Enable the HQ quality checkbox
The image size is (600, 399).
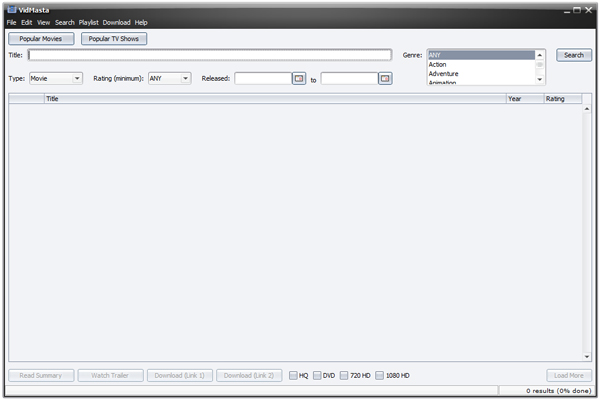293,375
